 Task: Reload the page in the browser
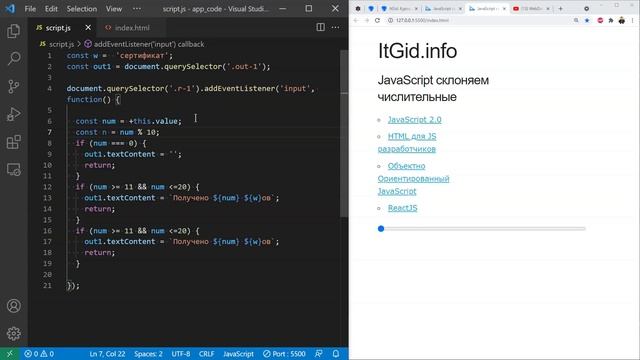click(x=377, y=20)
